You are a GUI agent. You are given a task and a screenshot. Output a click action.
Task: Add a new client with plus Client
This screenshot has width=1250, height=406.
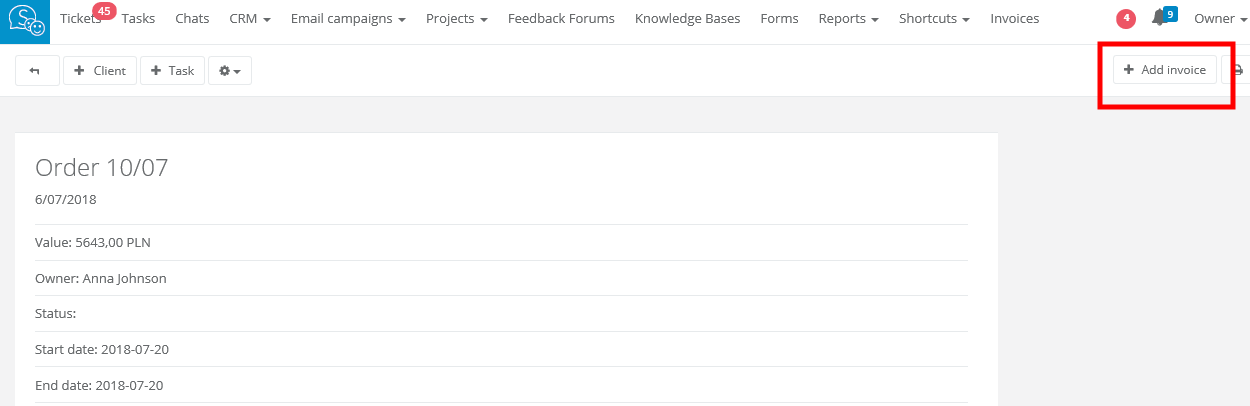click(x=100, y=71)
